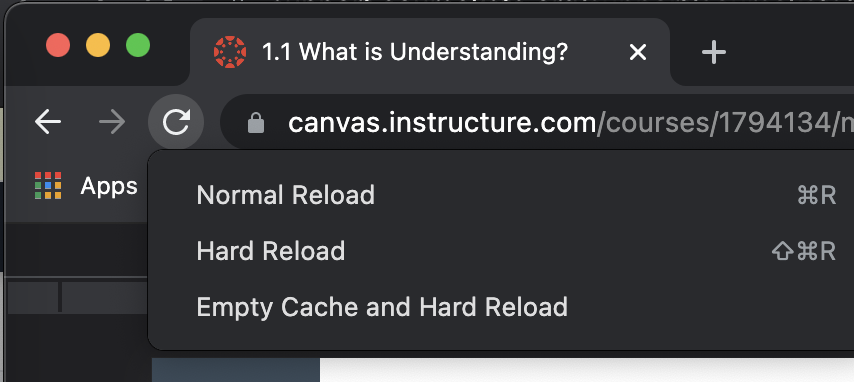Click the Canvas favicon in the tab

pyautogui.click(x=230, y=52)
